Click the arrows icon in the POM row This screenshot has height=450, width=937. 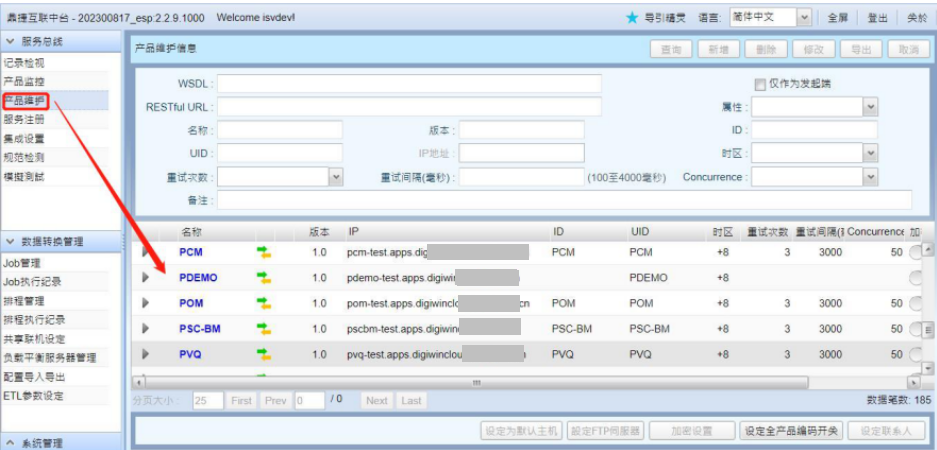click(x=264, y=303)
